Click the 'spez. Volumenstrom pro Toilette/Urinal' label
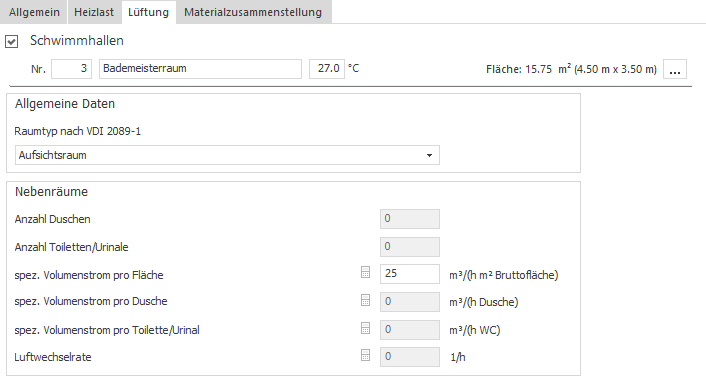Screen dimensions: 706x383 pyautogui.click(x=107, y=330)
